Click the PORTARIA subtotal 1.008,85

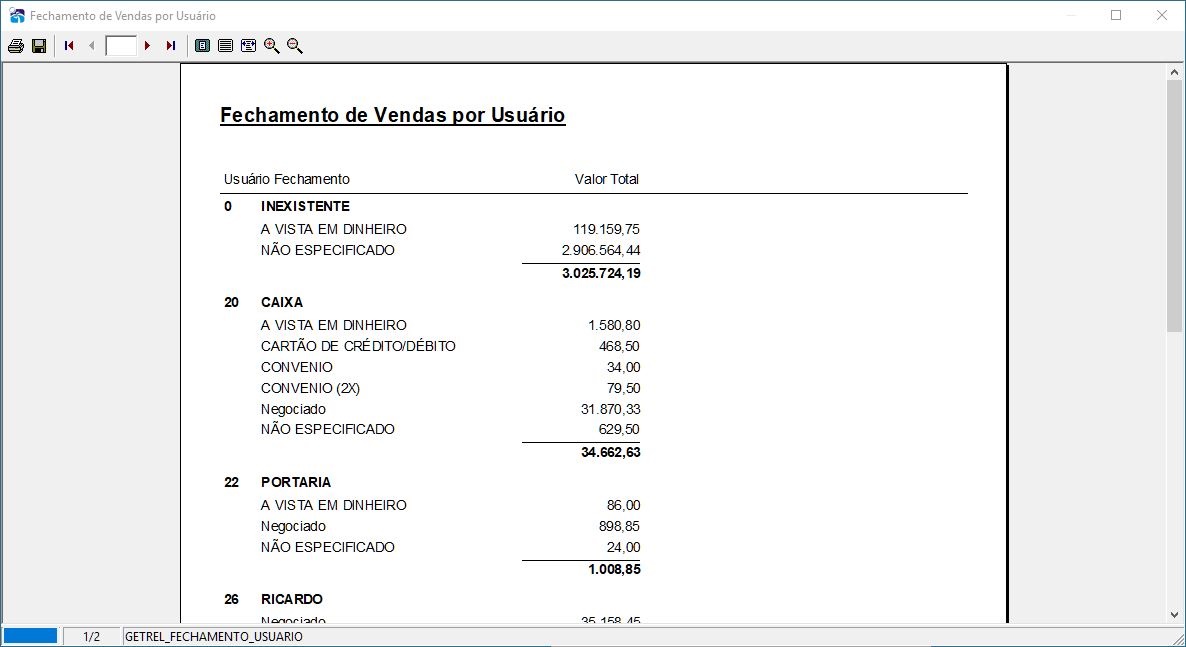(x=614, y=569)
